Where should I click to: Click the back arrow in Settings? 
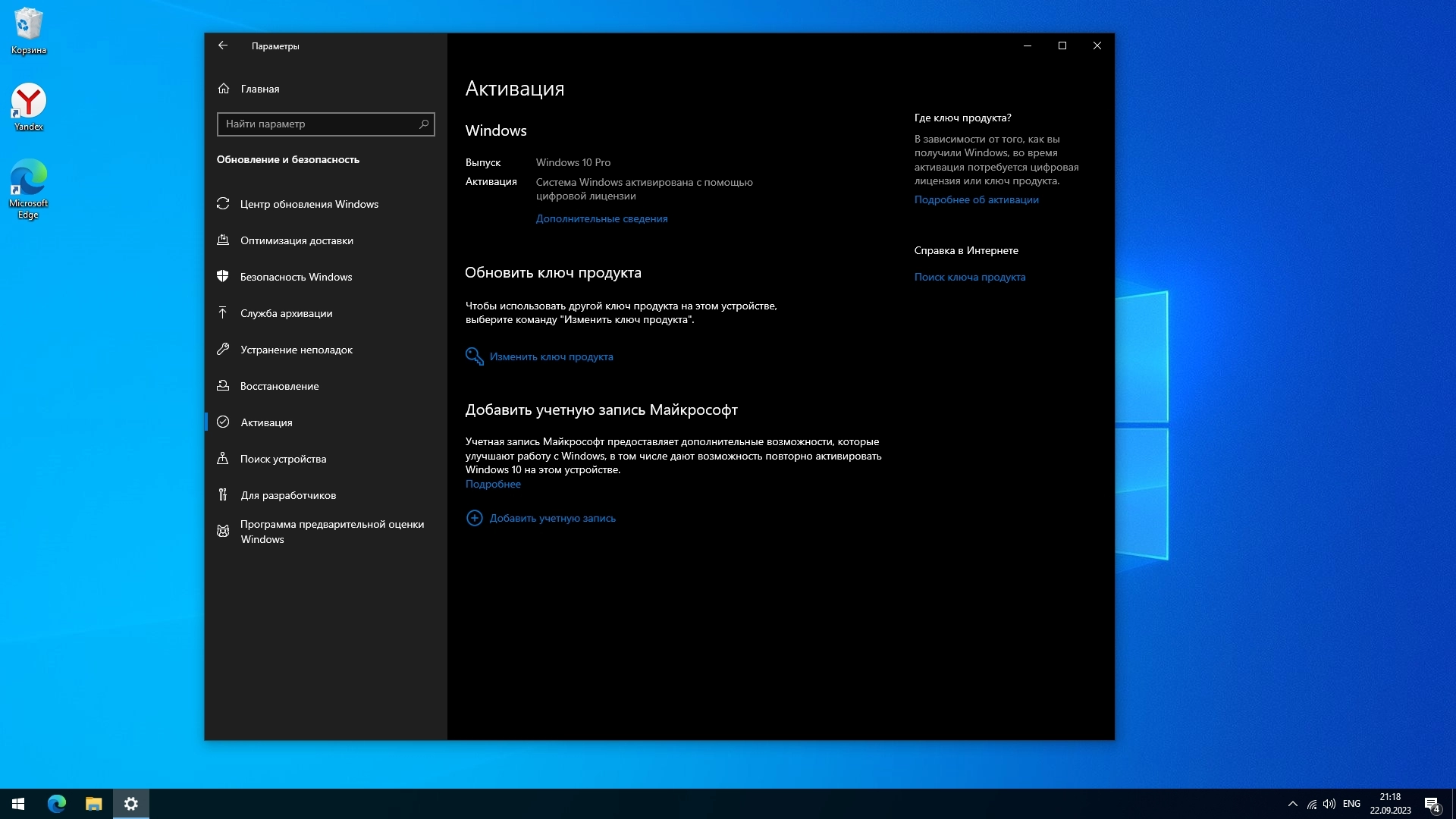[x=223, y=45]
